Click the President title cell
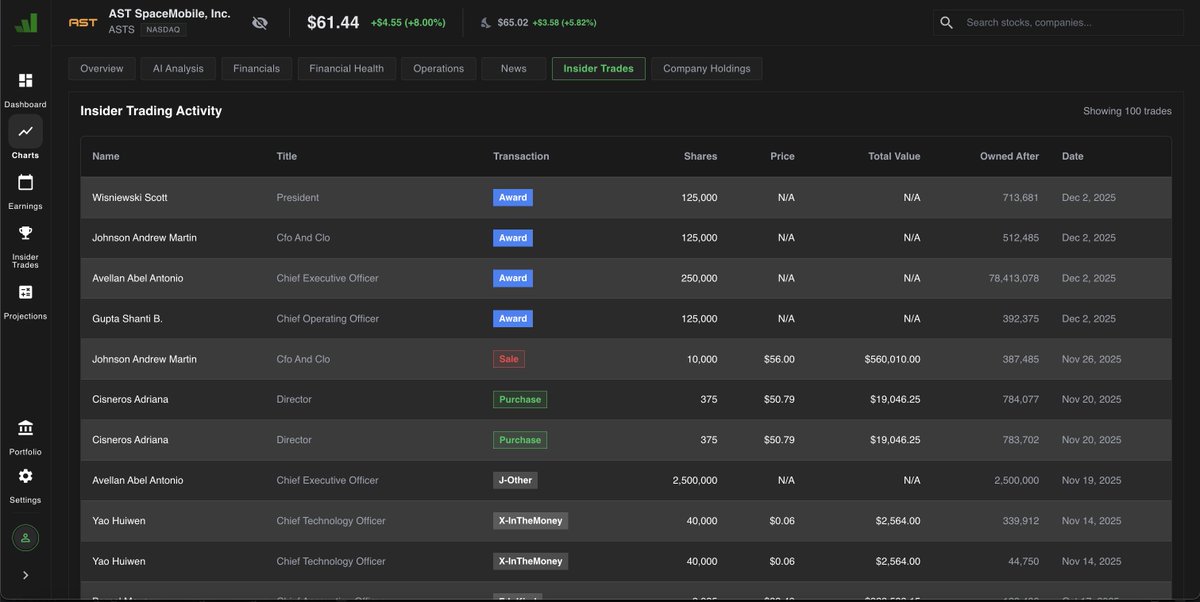The image size is (1200, 602). 298,198
